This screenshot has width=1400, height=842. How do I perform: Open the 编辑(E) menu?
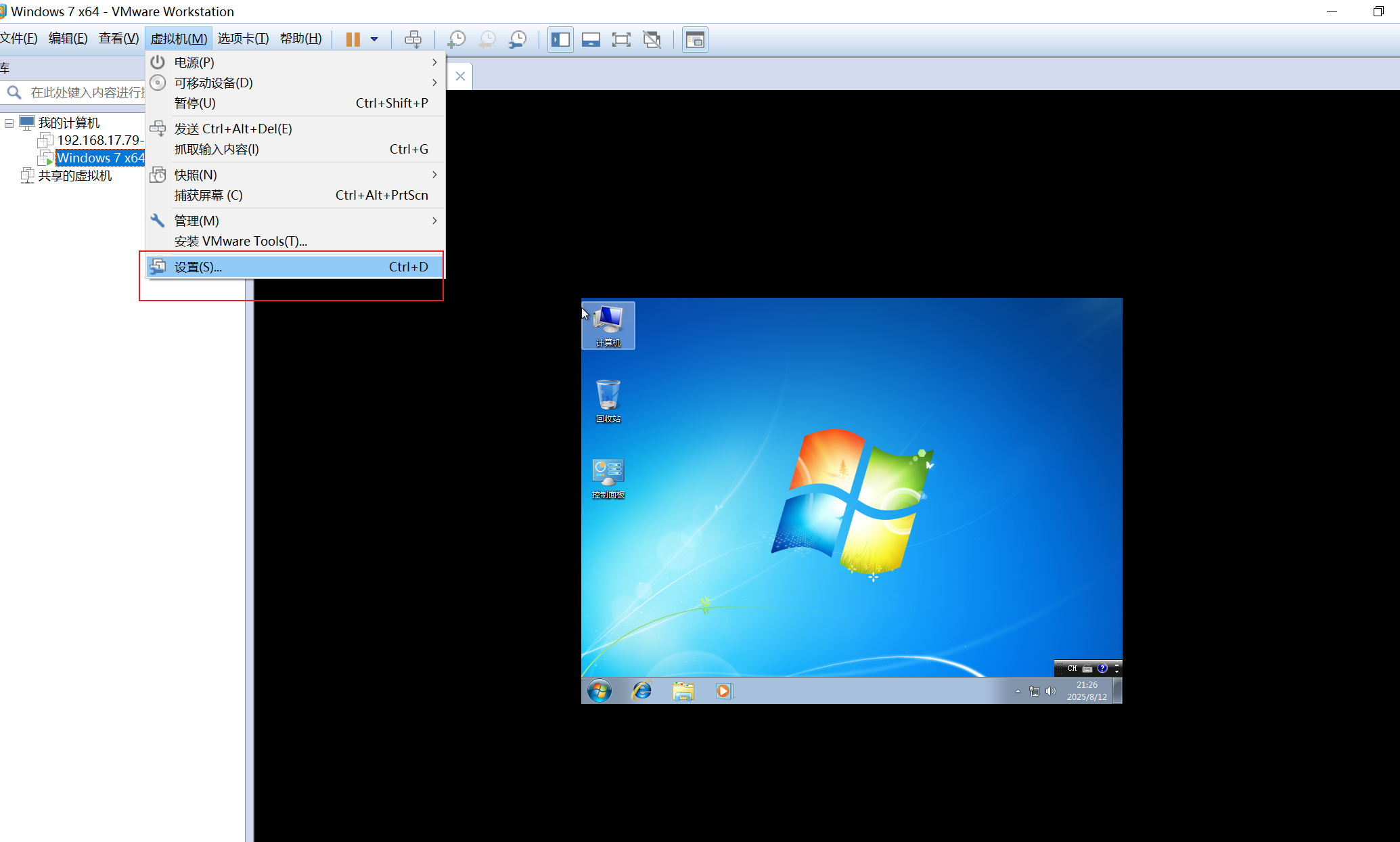click(68, 39)
